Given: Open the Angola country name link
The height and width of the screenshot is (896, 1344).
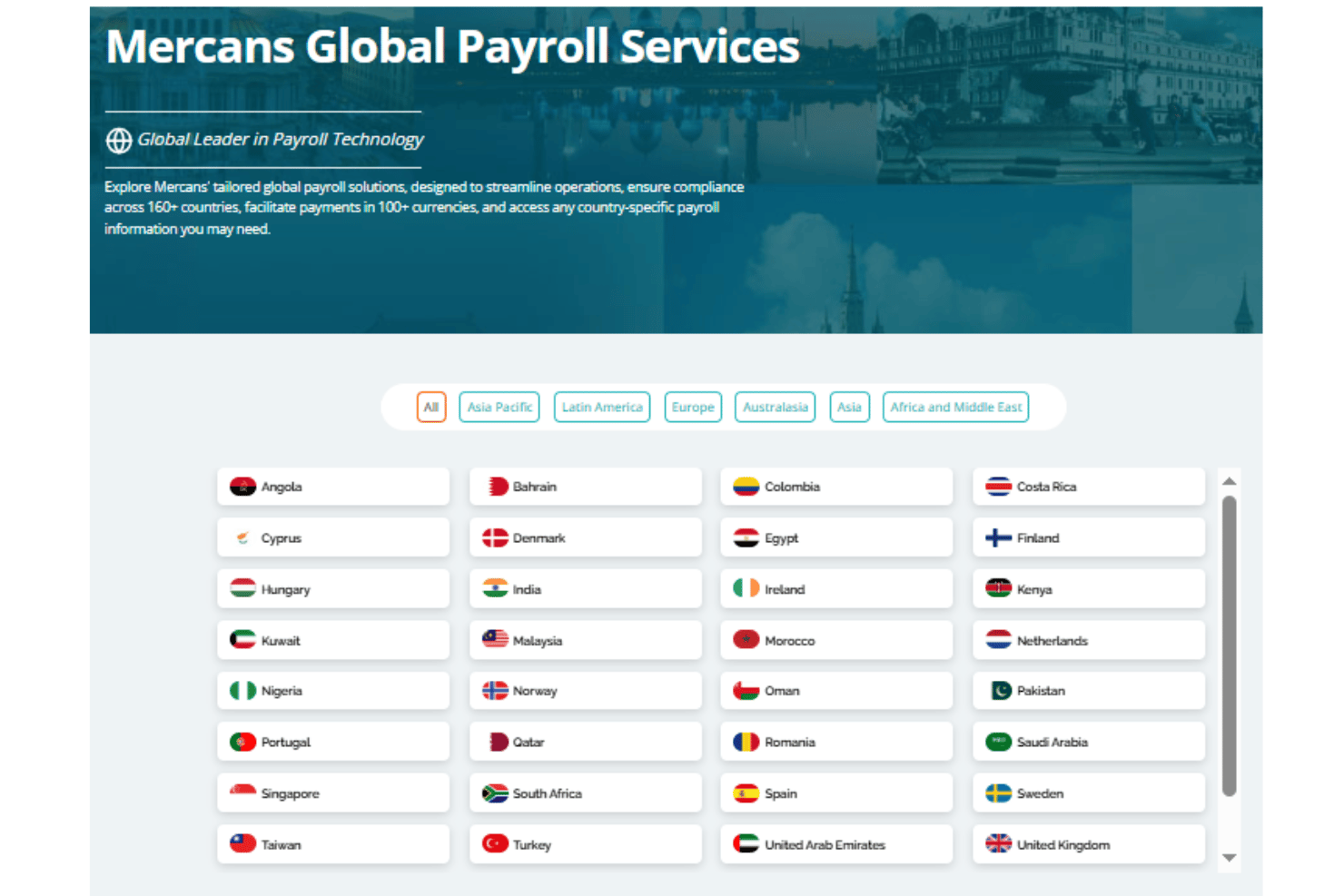Looking at the screenshot, I should pyautogui.click(x=282, y=487).
